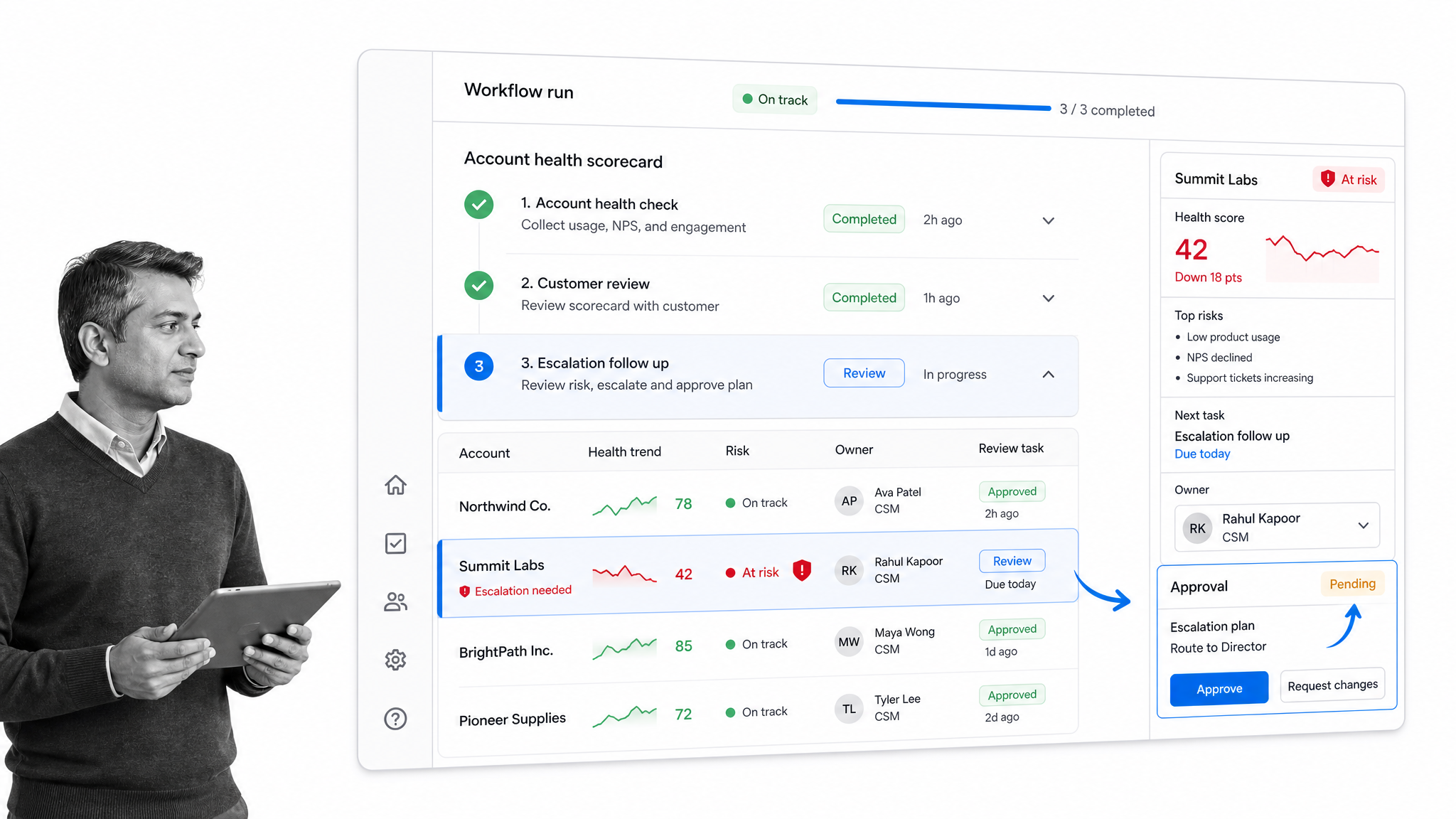Click the AP avatar for Ava Patel
Image resolution: width=1456 pixels, height=819 pixels.
click(849, 500)
